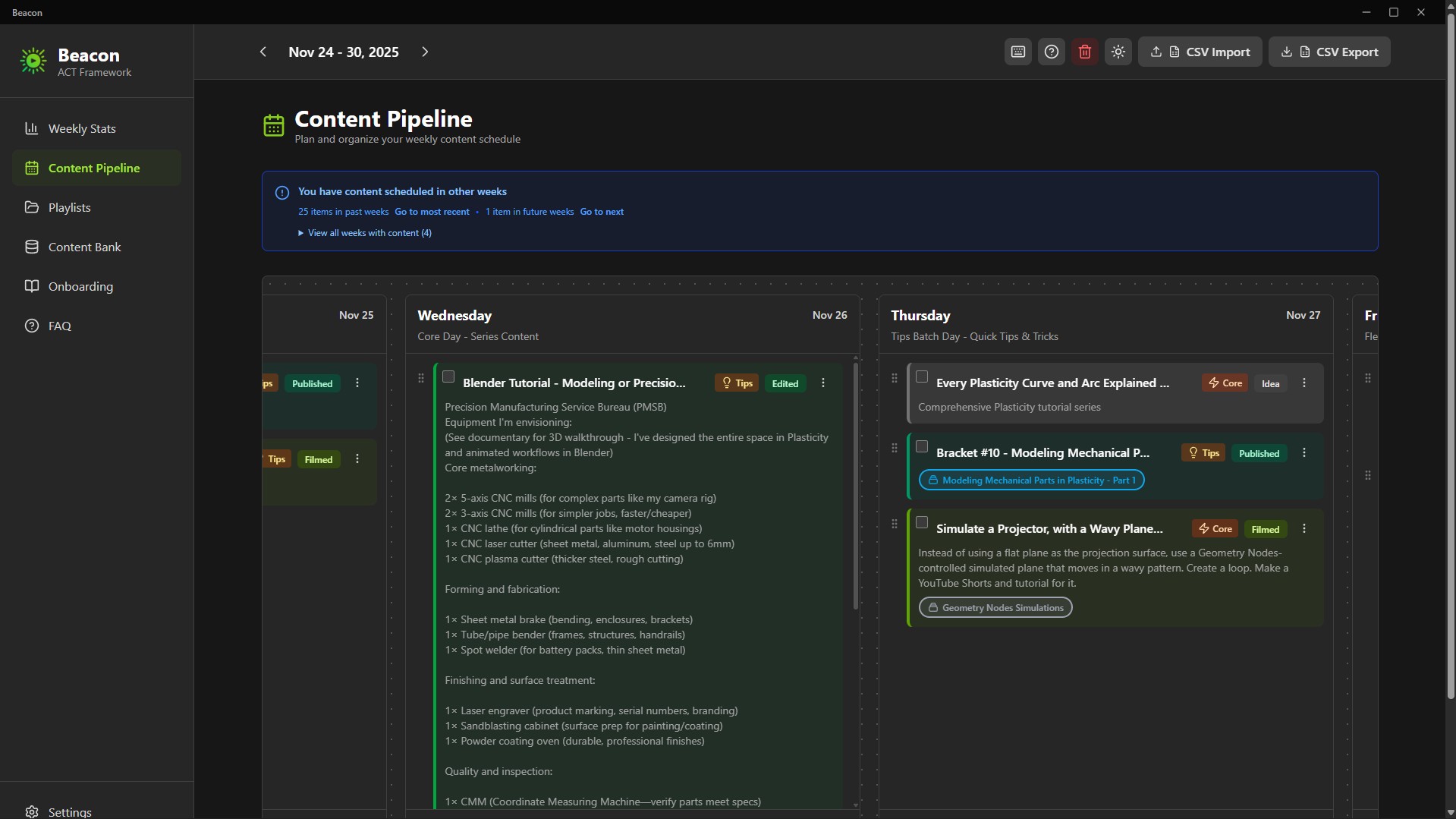Click the Modeling Mechanical Parts Part 1 playlist tag
Screen dimensions: 1456x819
pos(1032,480)
